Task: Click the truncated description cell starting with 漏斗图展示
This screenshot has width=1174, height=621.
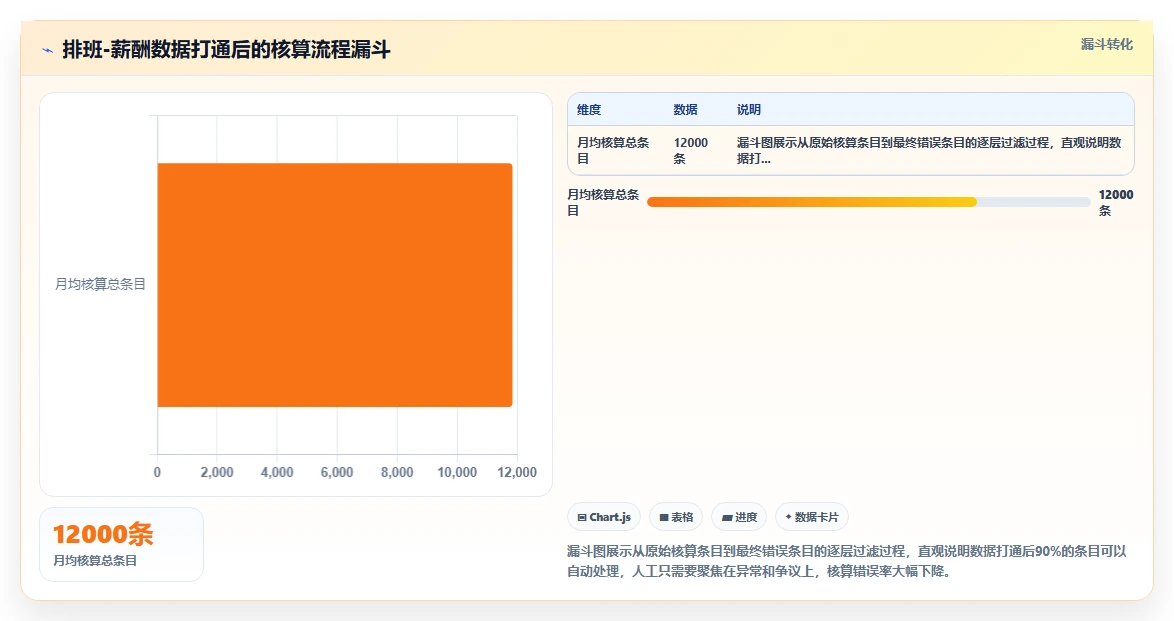Action: [x=929, y=151]
